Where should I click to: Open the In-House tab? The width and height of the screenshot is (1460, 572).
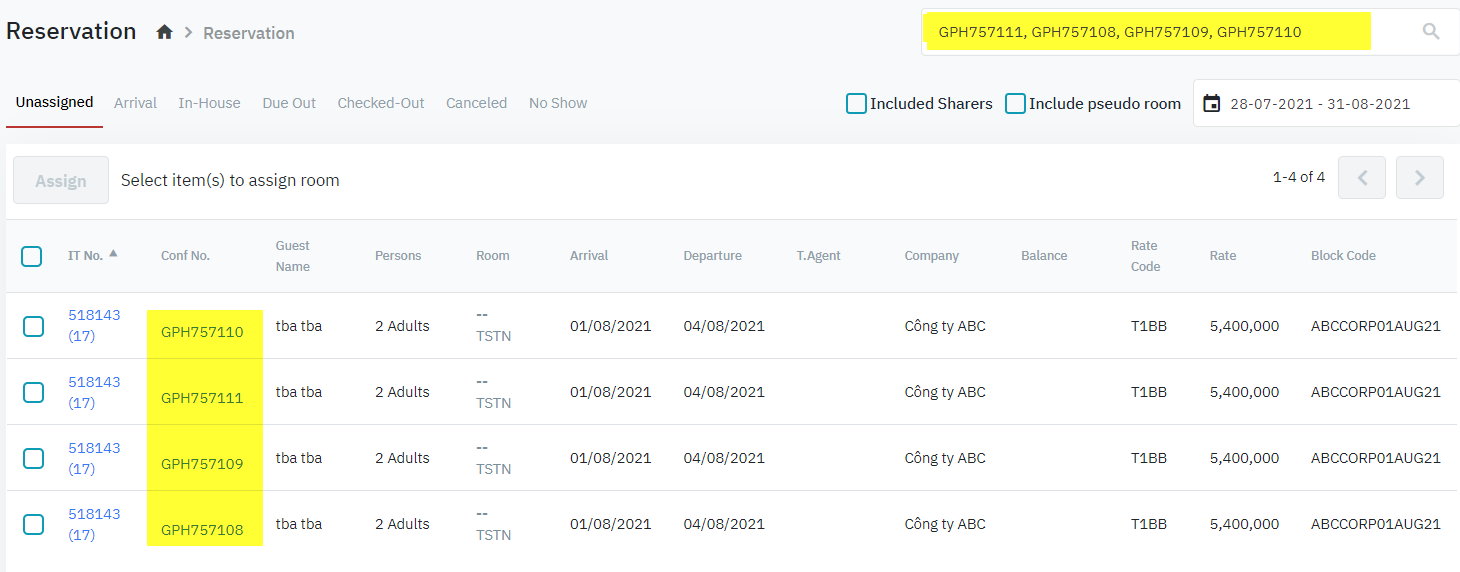pos(209,103)
